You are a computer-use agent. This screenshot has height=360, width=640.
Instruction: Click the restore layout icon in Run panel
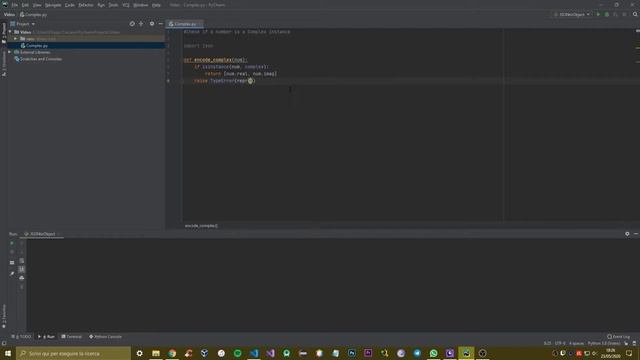click(x=12, y=262)
